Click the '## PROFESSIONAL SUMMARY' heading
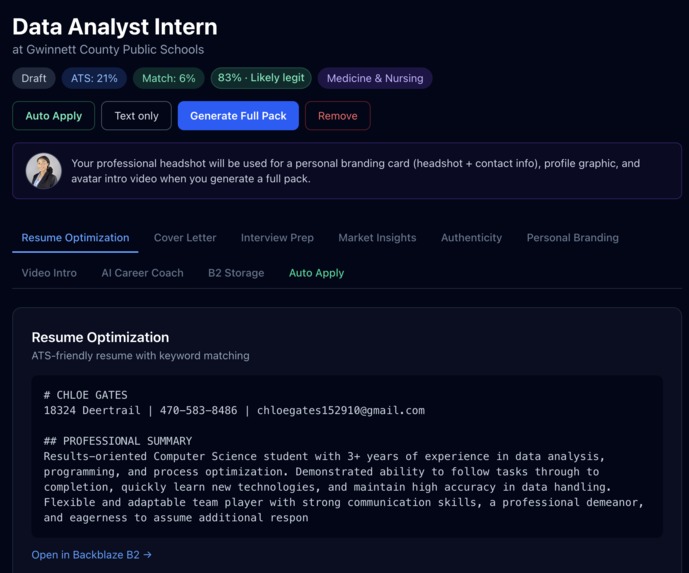 [118, 441]
